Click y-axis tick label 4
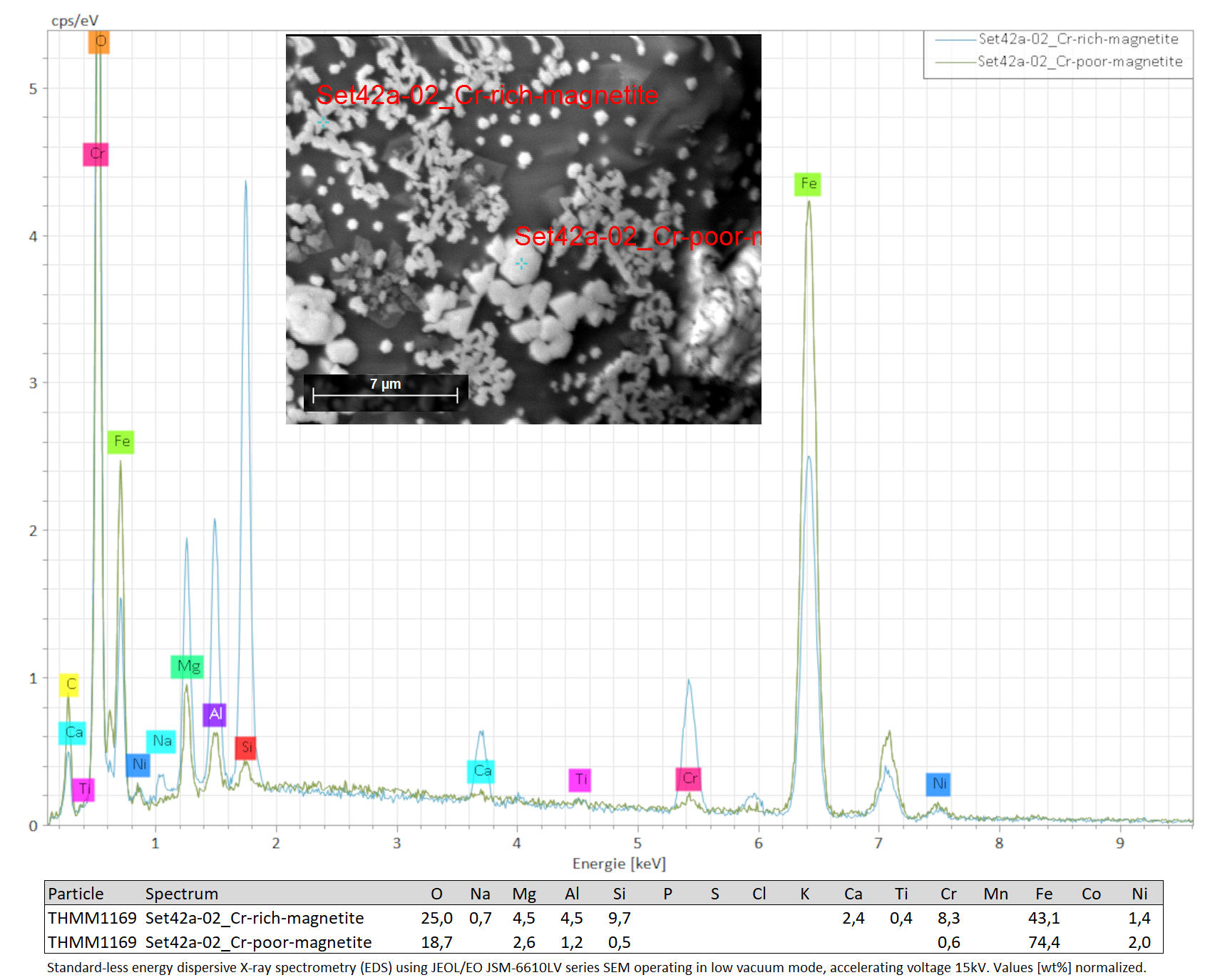This screenshot has width=1210, height=980. click(33, 236)
